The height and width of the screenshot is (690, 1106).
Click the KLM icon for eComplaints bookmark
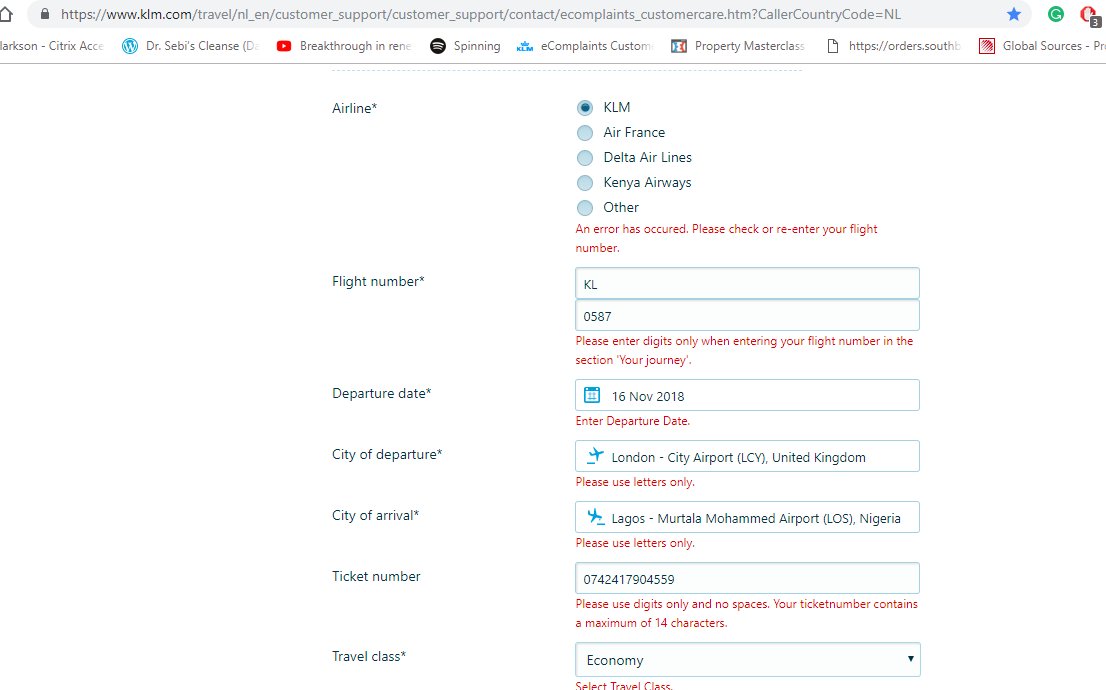coord(525,47)
